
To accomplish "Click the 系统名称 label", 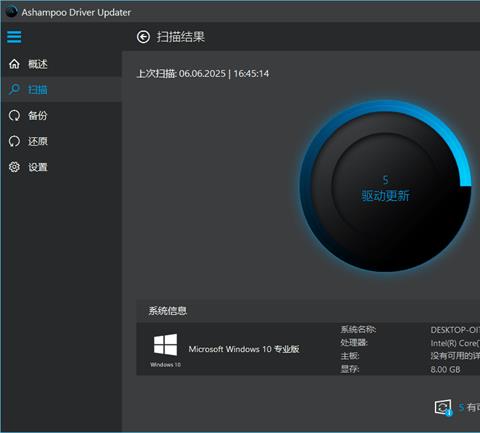I will [x=358, y=330].
